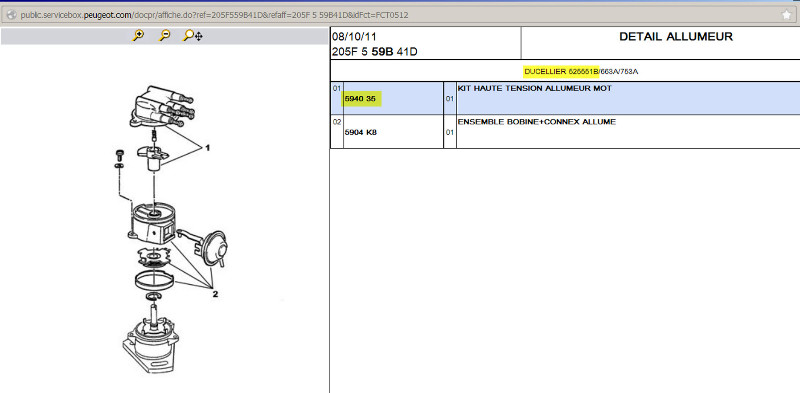Image resolution: width=800 pixels, height=393 pixels.
Task: Click callout number 2 in the diagram
Action: click(x=215, y=294)
